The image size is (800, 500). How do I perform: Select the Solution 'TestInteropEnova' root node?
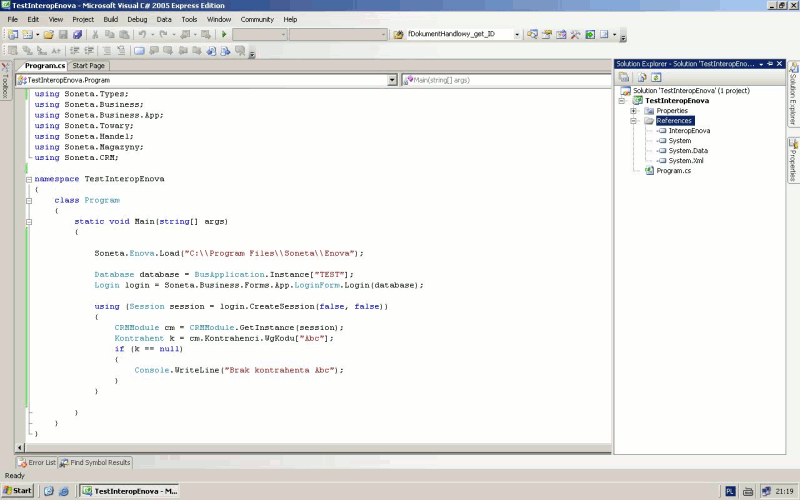coord(691,91)
